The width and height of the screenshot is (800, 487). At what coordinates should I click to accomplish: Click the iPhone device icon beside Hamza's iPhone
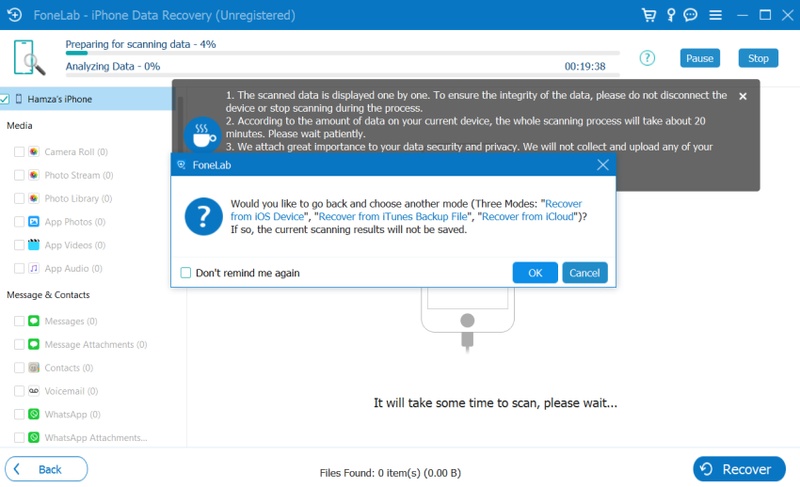[19, 99]
